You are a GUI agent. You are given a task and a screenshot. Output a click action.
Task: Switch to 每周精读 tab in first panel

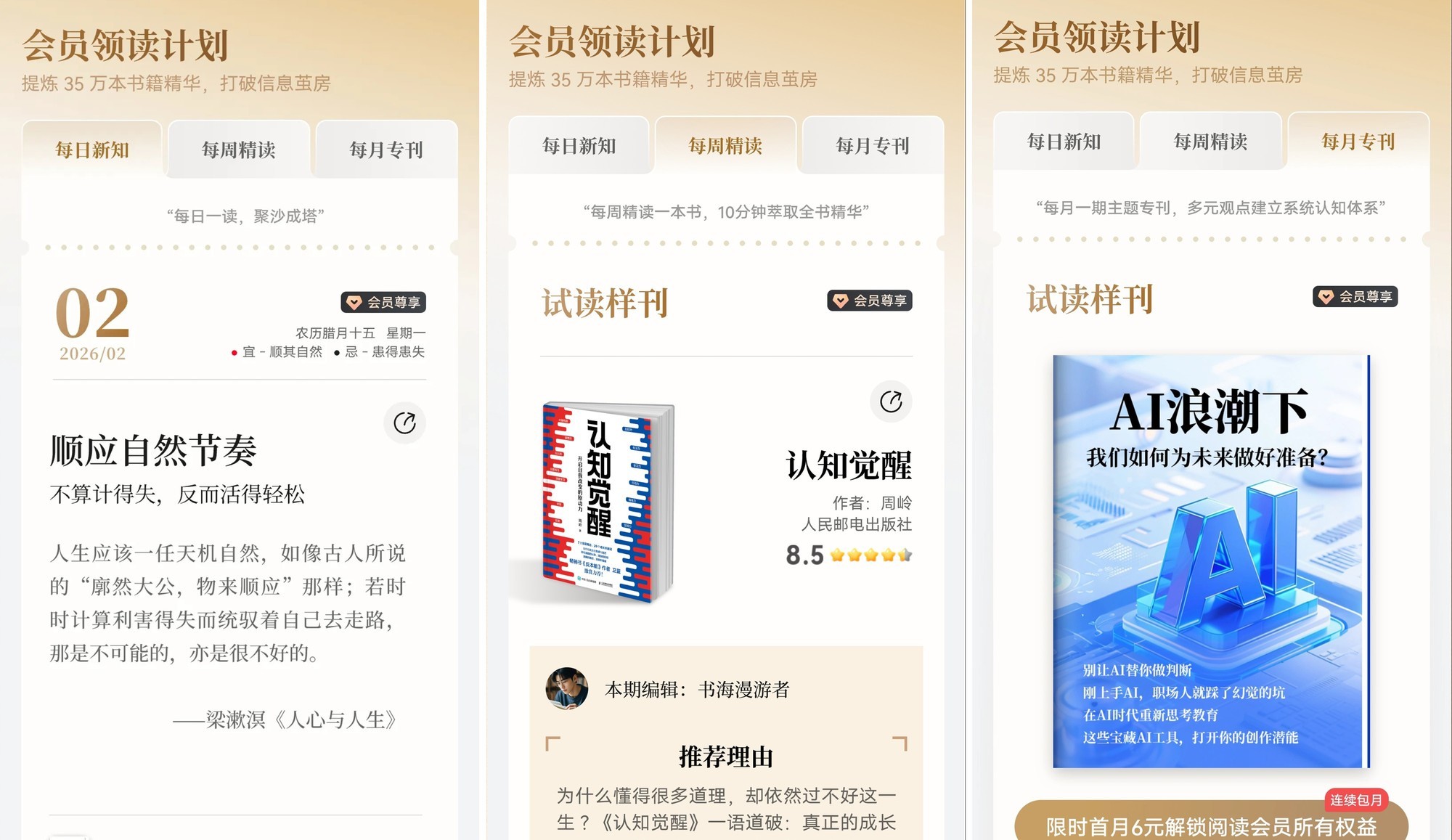pyautogui.click(x=239, y=150)
